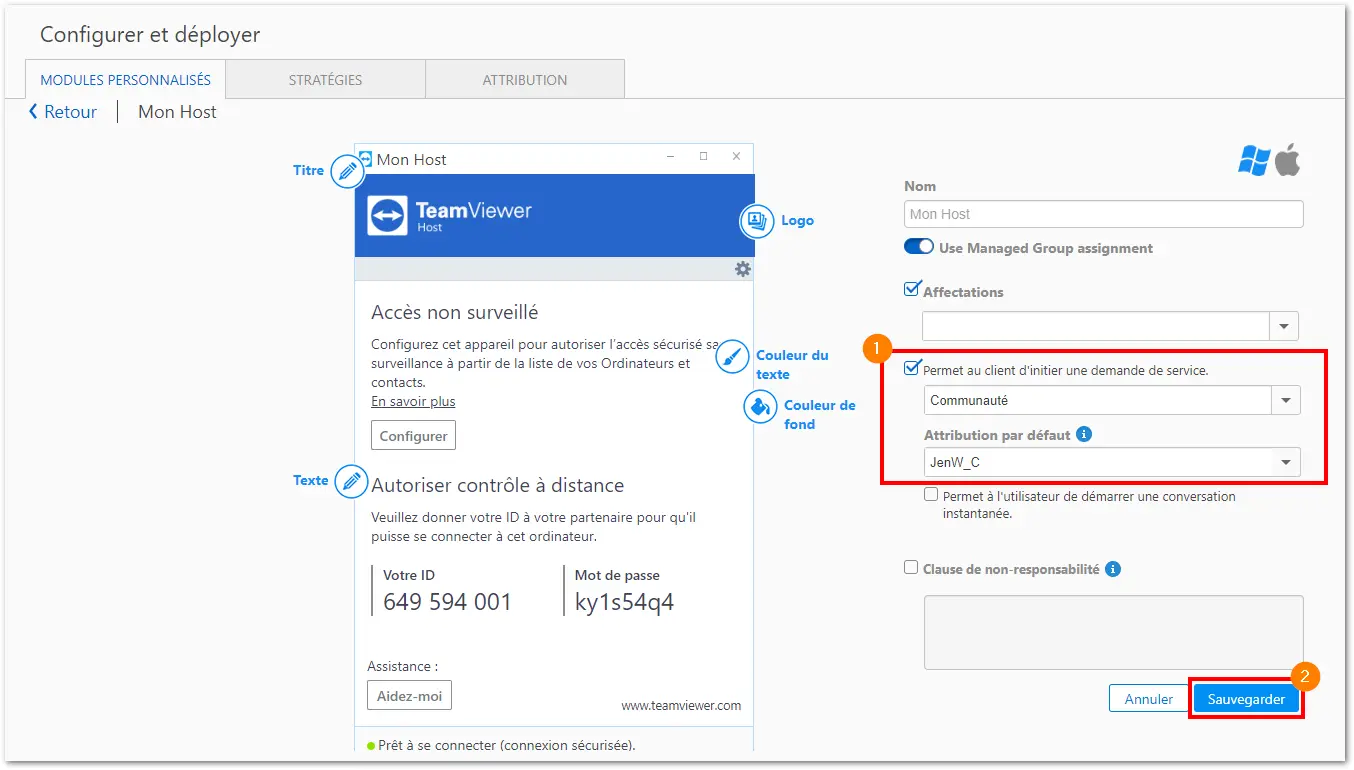Click the Texte pencil edit icon
1354x770 pixels.
coord(351,481)
